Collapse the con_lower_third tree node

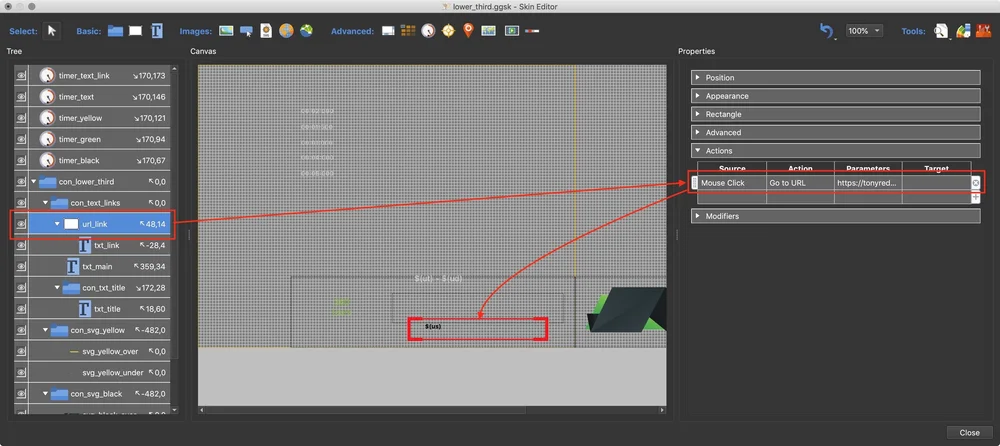[x=34, y=182]
